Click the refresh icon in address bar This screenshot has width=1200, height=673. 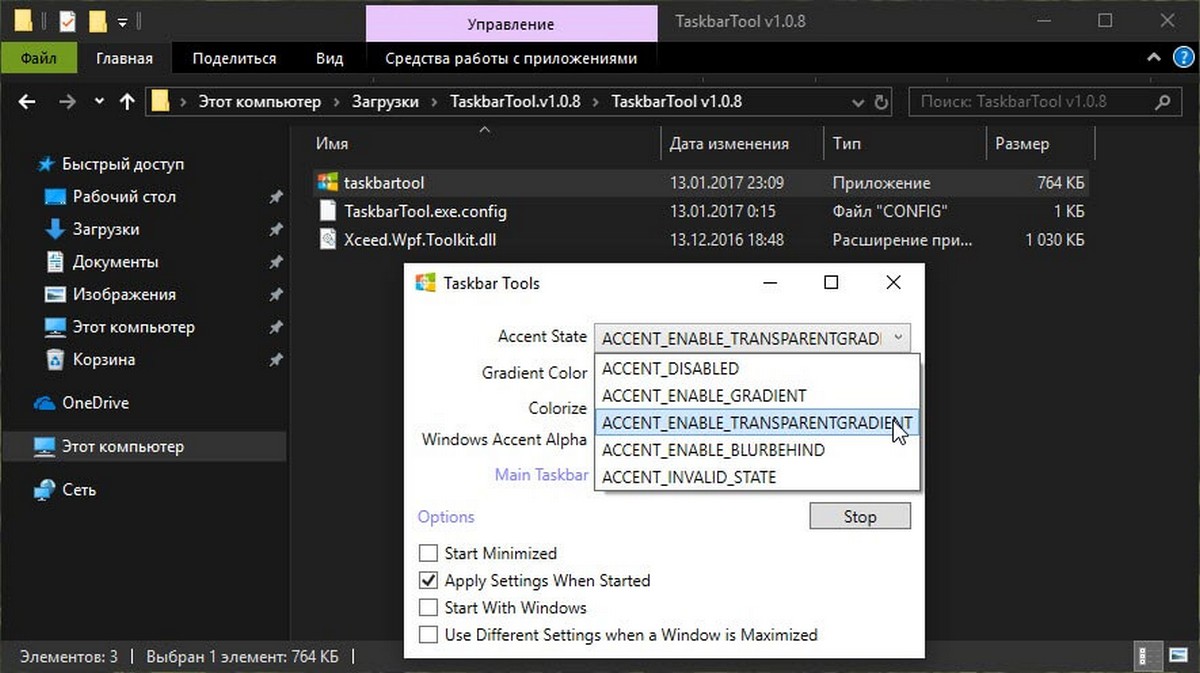click(x=881, y=101)
